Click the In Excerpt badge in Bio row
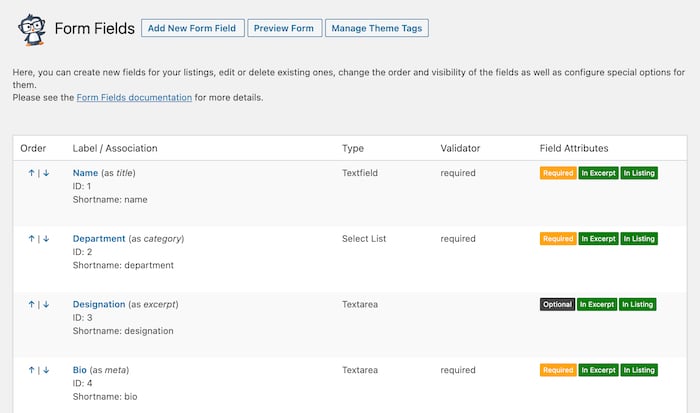Image resolution: width=700 pixels, height=413 pixels. point(598,370)
